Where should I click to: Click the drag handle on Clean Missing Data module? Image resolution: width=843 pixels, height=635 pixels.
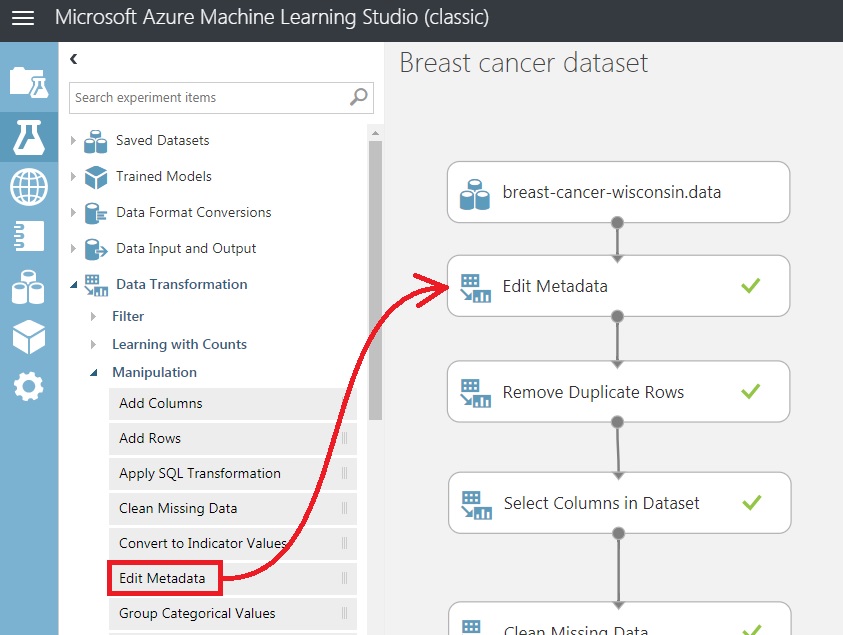coord(345,508)
